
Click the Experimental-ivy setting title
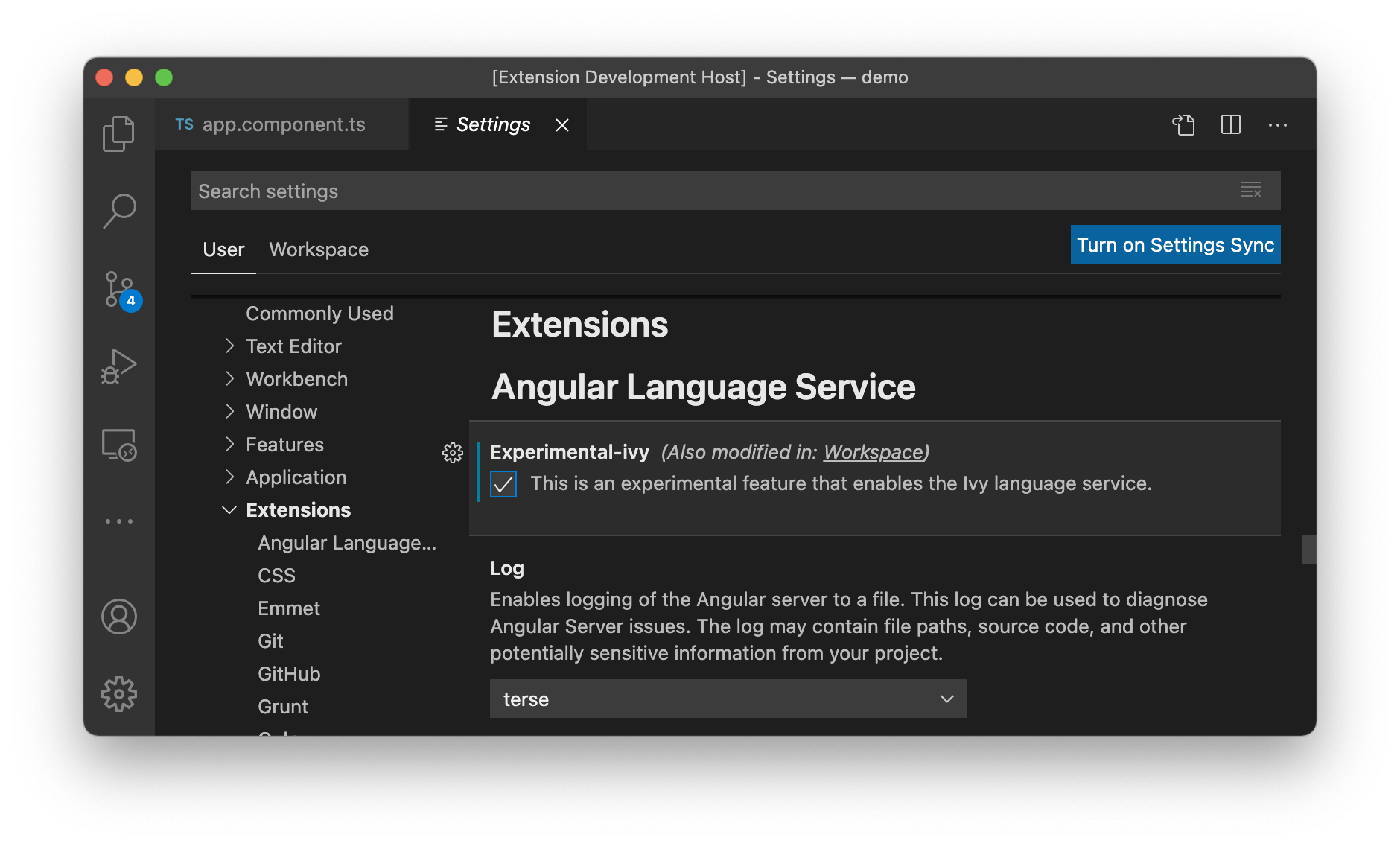pyautogui.click(x=570, y=452)
